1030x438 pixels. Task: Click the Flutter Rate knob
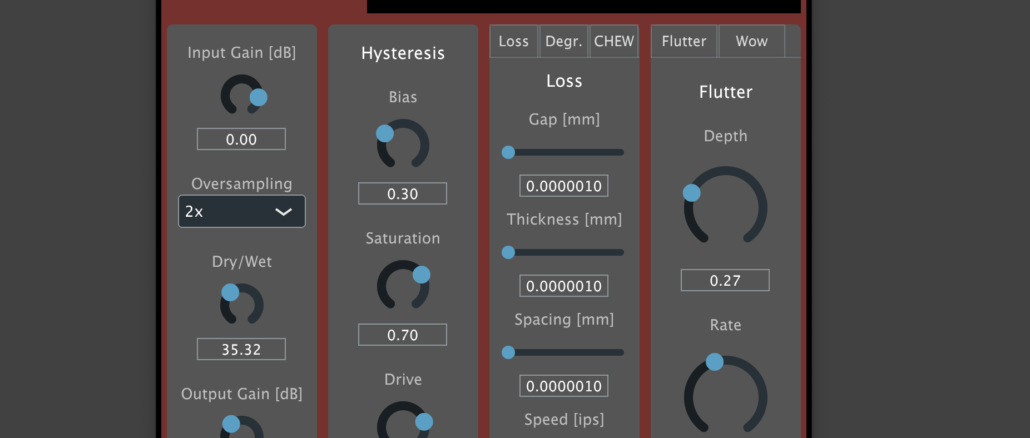pos(725,394)
